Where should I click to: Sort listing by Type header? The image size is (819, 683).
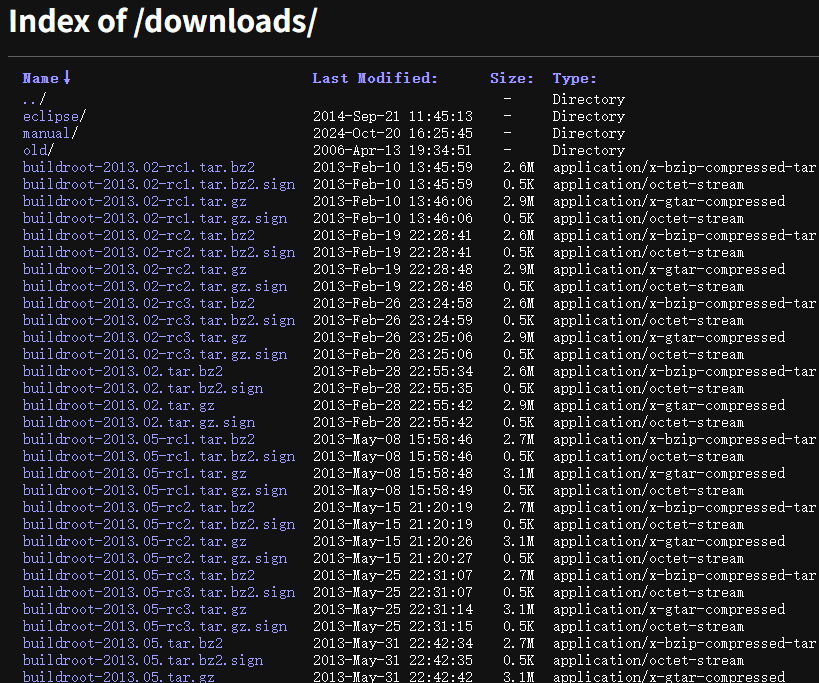574,78
